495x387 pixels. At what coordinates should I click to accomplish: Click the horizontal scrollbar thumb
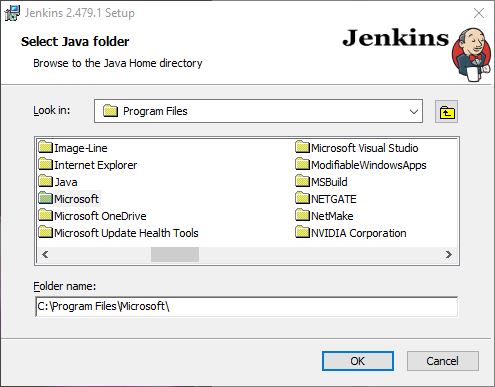(x=175, y=255)
